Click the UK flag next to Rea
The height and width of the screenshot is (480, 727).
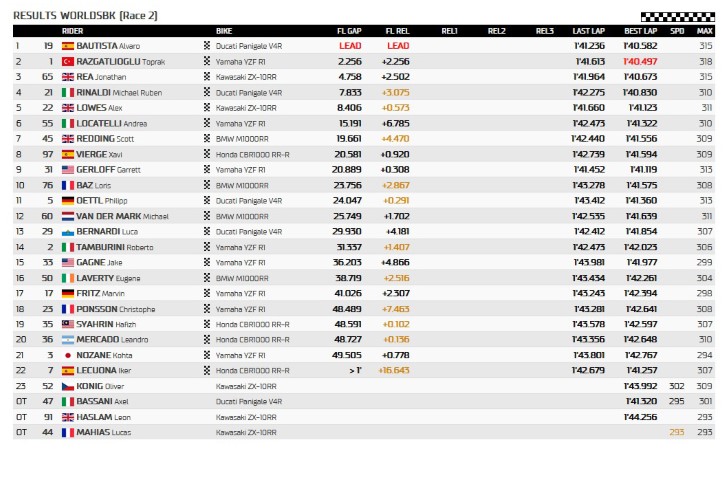(x=68, y=77)
